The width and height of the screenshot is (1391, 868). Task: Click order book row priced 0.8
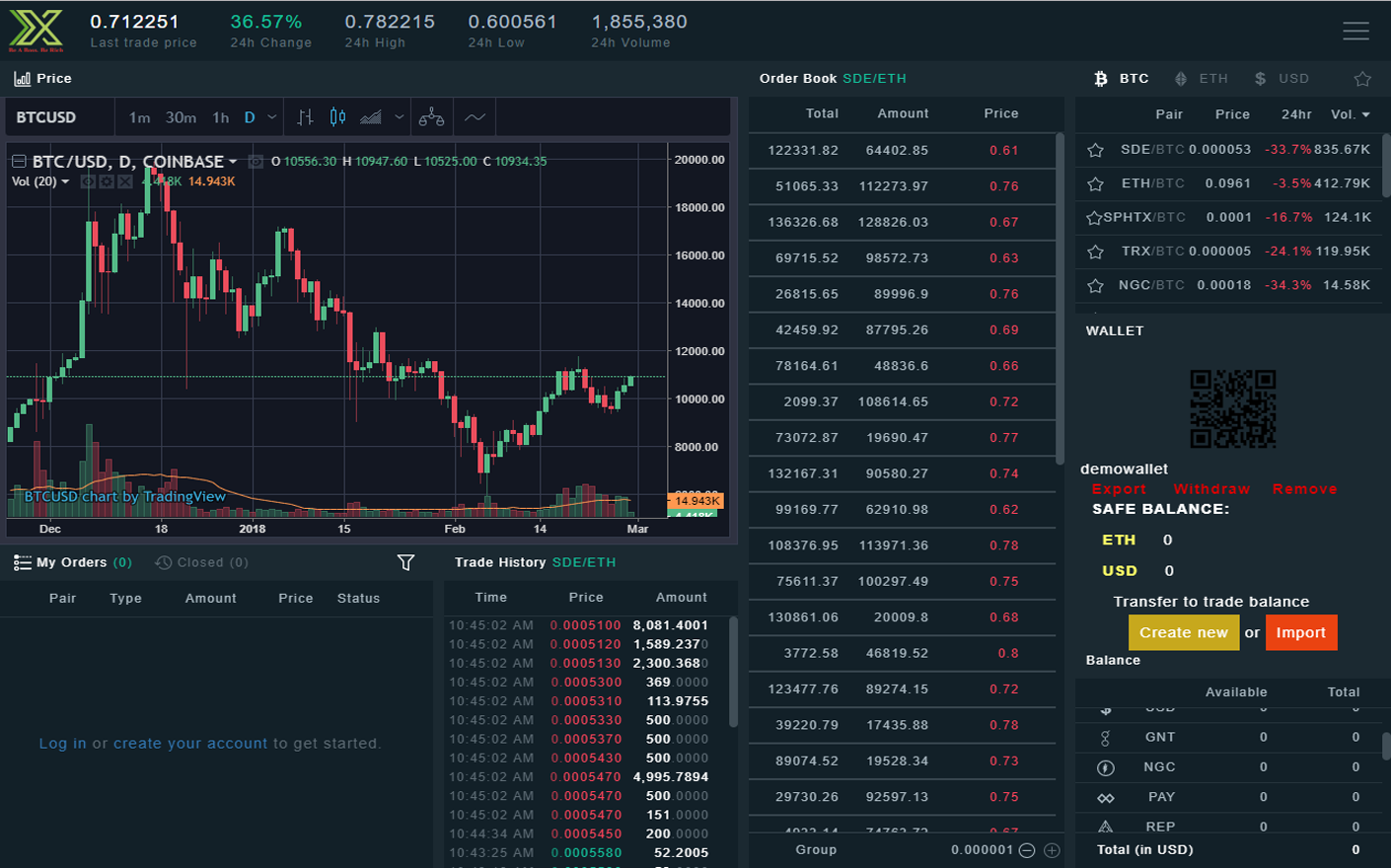(x=901, y=653)
